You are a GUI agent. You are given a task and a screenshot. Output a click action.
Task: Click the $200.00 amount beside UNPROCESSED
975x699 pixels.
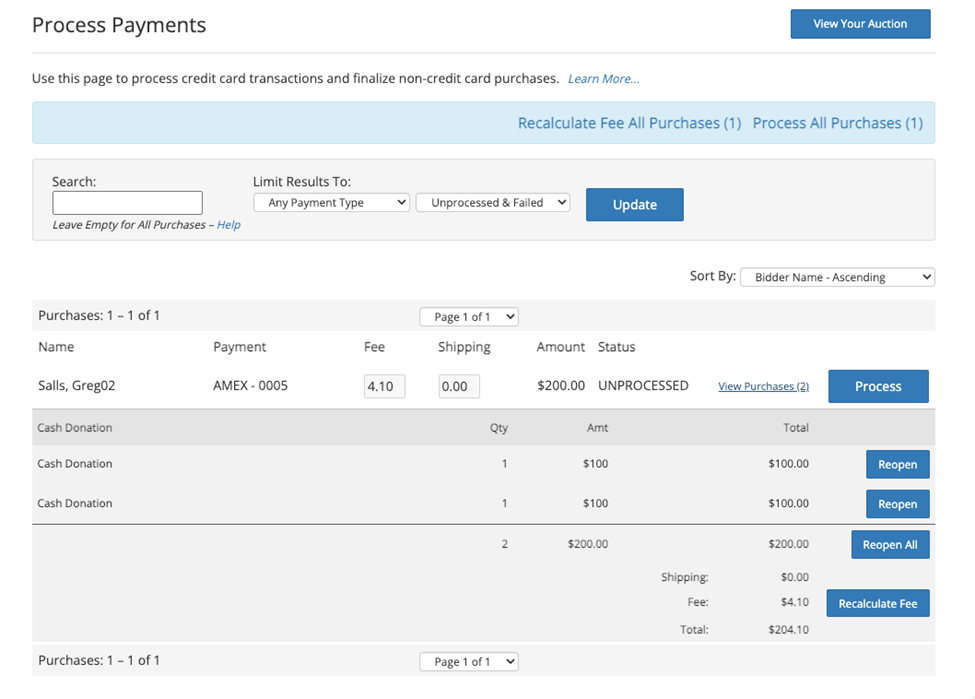click(561, 386)
